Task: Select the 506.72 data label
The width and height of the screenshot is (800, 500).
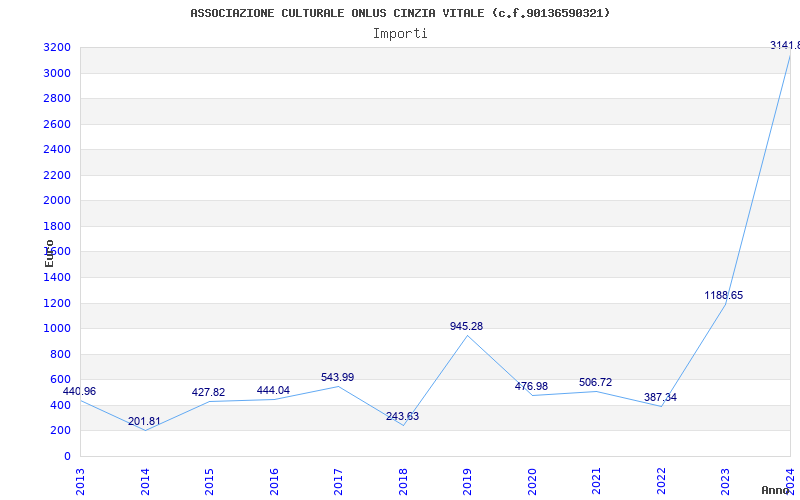Action: pyautogui.click(x=595, y=383)
